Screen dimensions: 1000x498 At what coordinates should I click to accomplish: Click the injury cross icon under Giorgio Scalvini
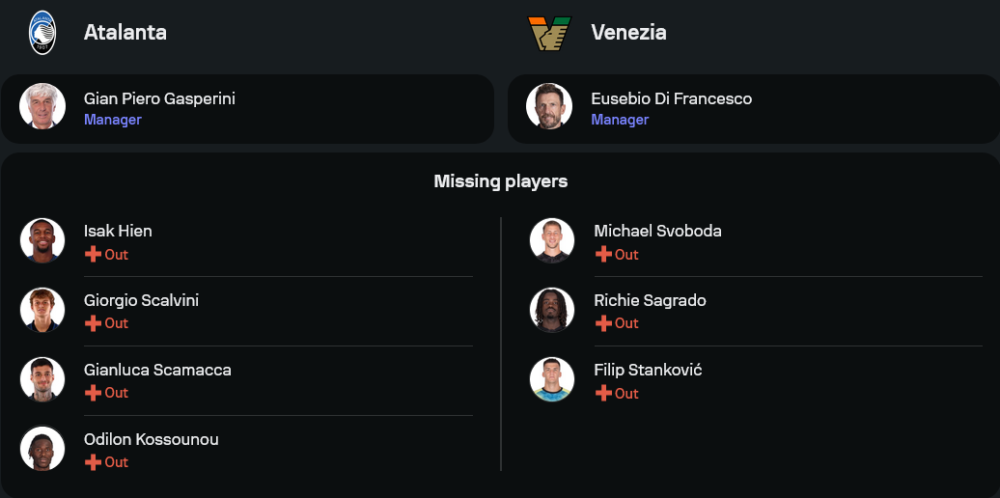(x=93, y=323)
